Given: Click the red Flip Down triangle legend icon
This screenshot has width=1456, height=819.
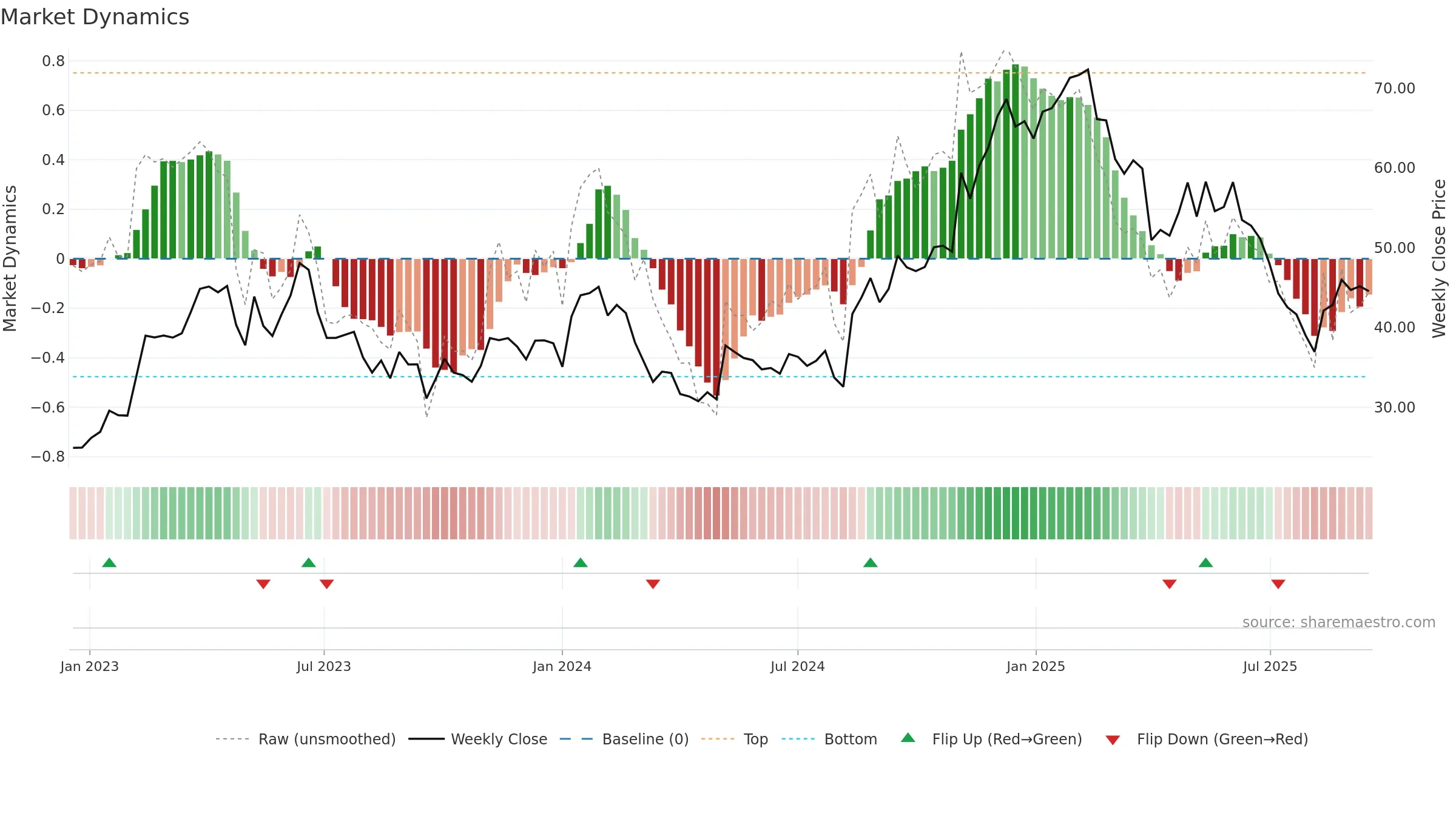Looking at the screenshot, I should (x=1113, y=740).
